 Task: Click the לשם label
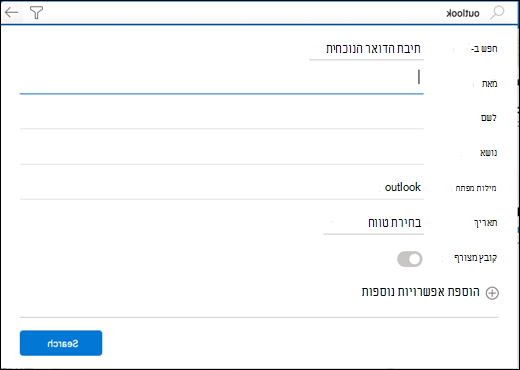pos(489,118)
